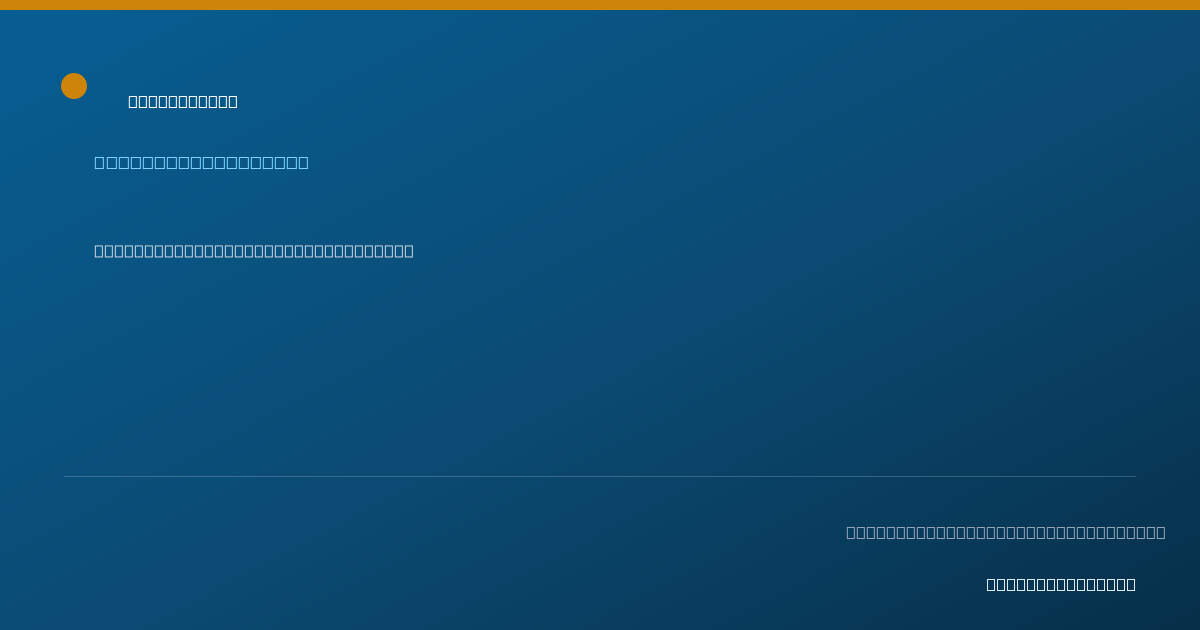
Task: Click the white heading text beside the orange circle
Action: tap(183, 101)
